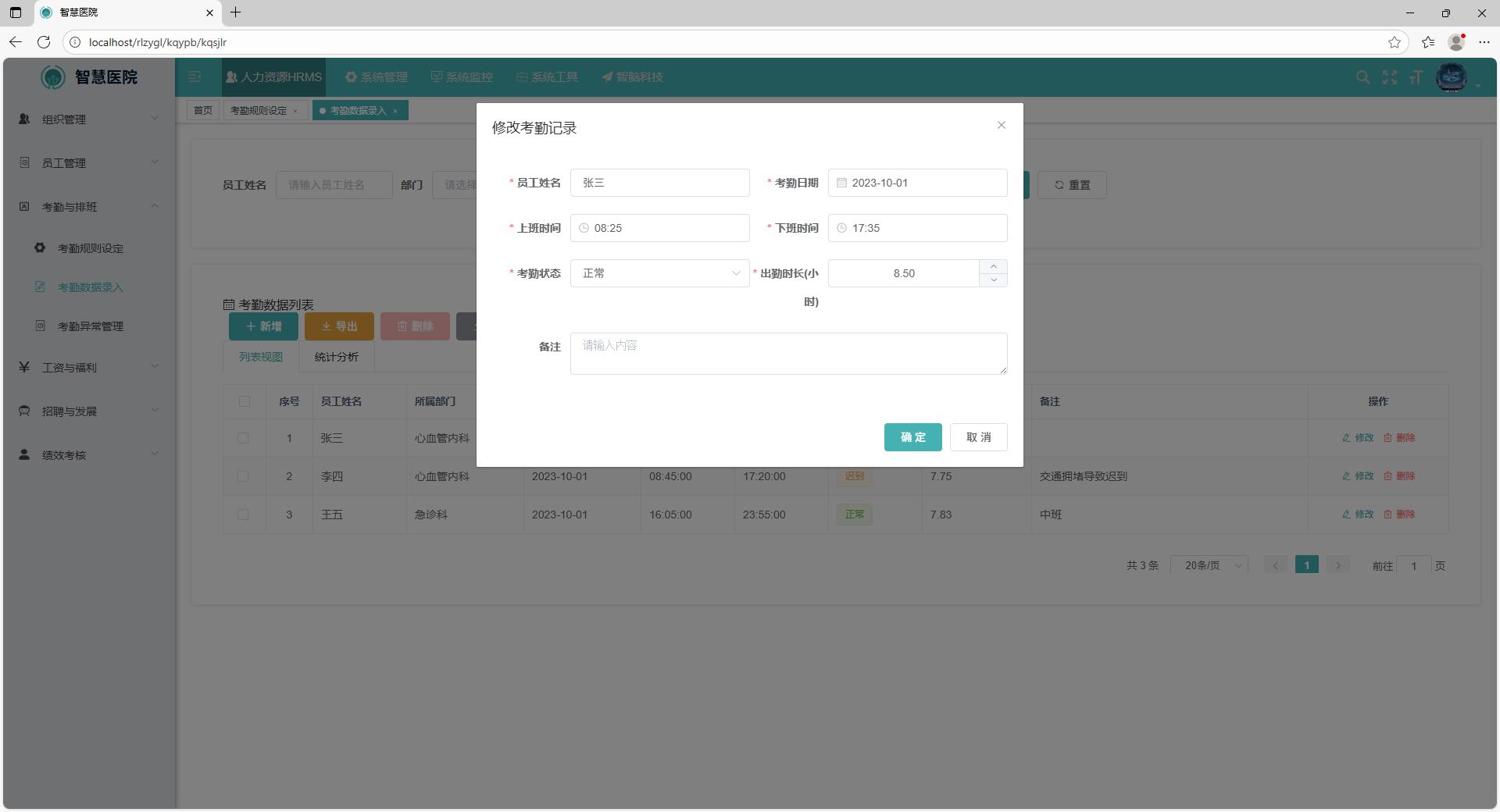Open the 20条/页 page size dropdown
This screenshot has height=812, width=1500.
(1208, 564)
